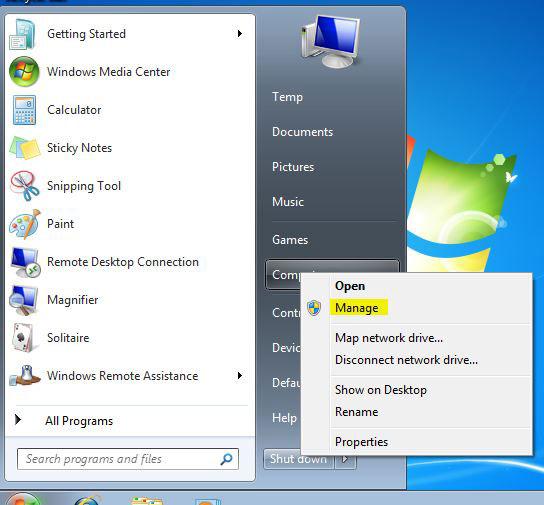Open Getting Started icon
544x505 pixels.
pos(23,34)
